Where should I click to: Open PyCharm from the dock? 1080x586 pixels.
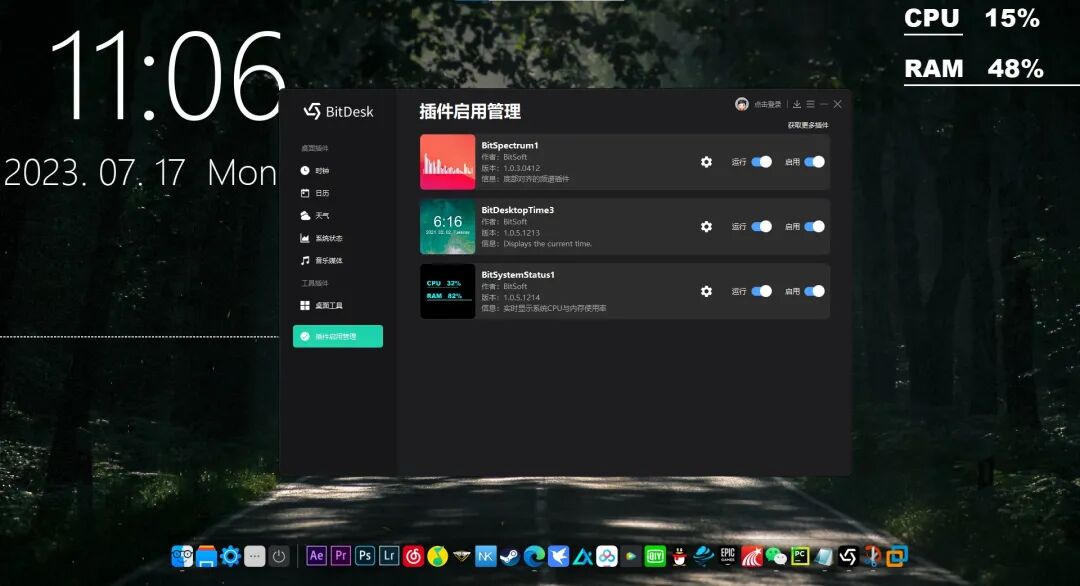(800, 556)
